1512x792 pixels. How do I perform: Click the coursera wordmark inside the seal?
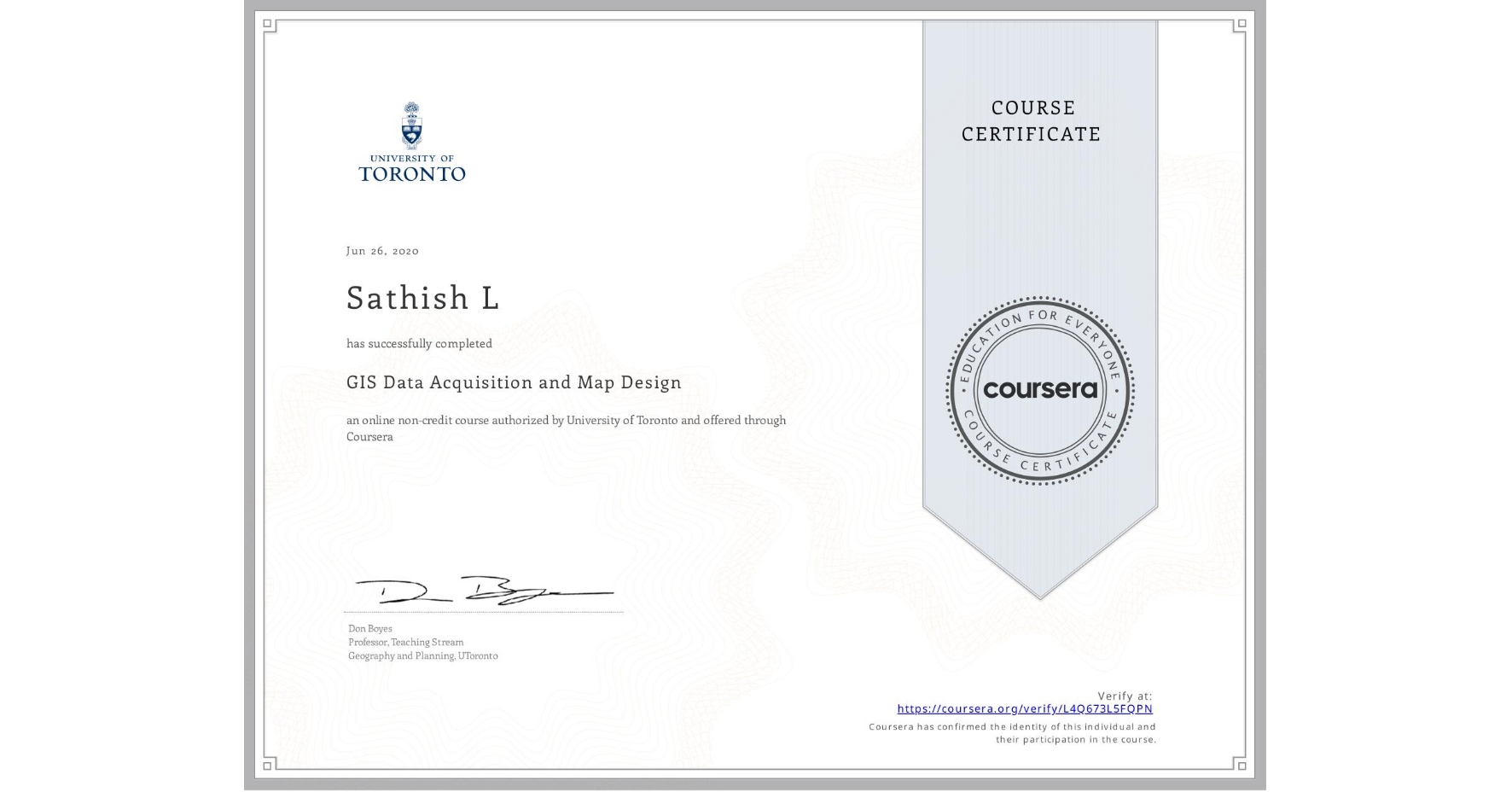coord(1040,392)
